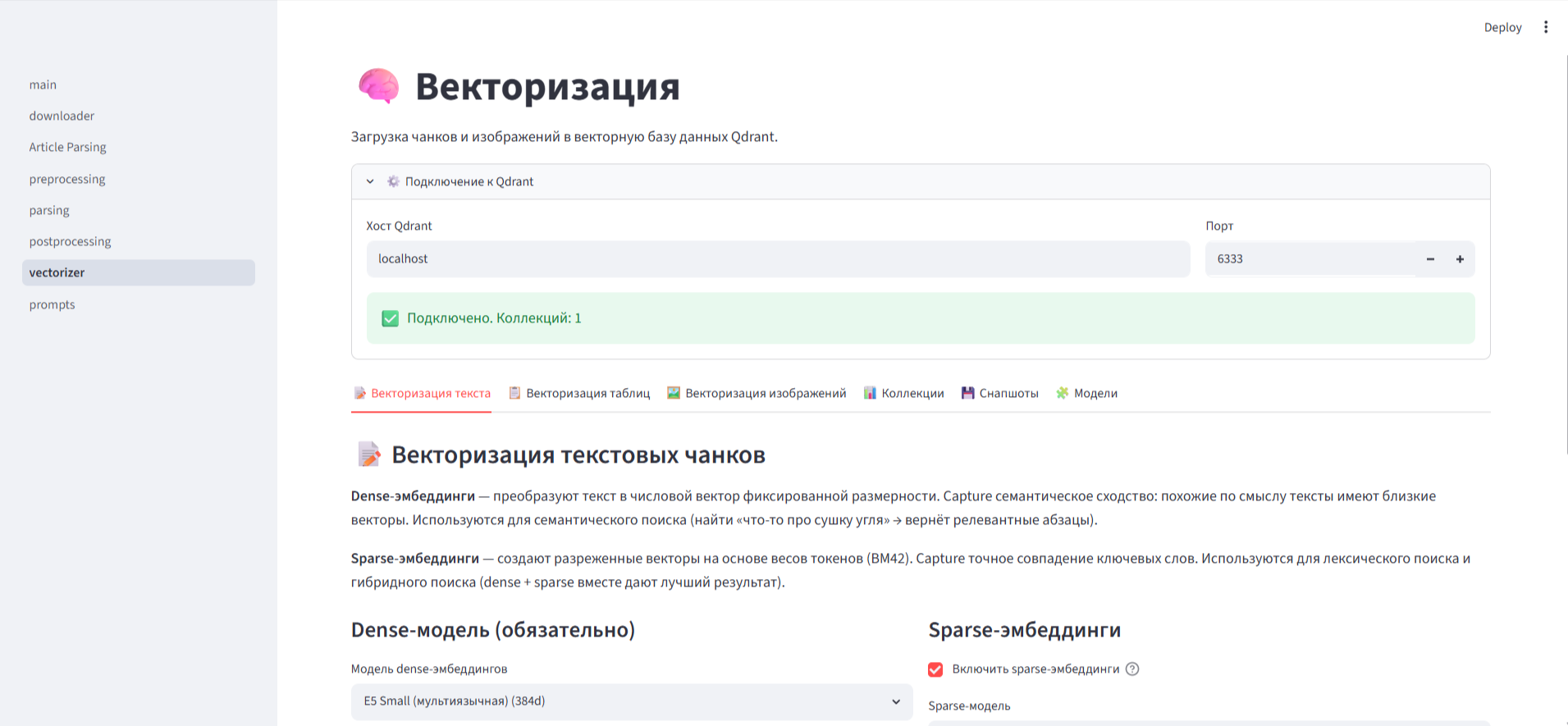Increase the port number with plus
Image resolution: width=1568 pixels, height=726 pixels.
point(1460,259)
